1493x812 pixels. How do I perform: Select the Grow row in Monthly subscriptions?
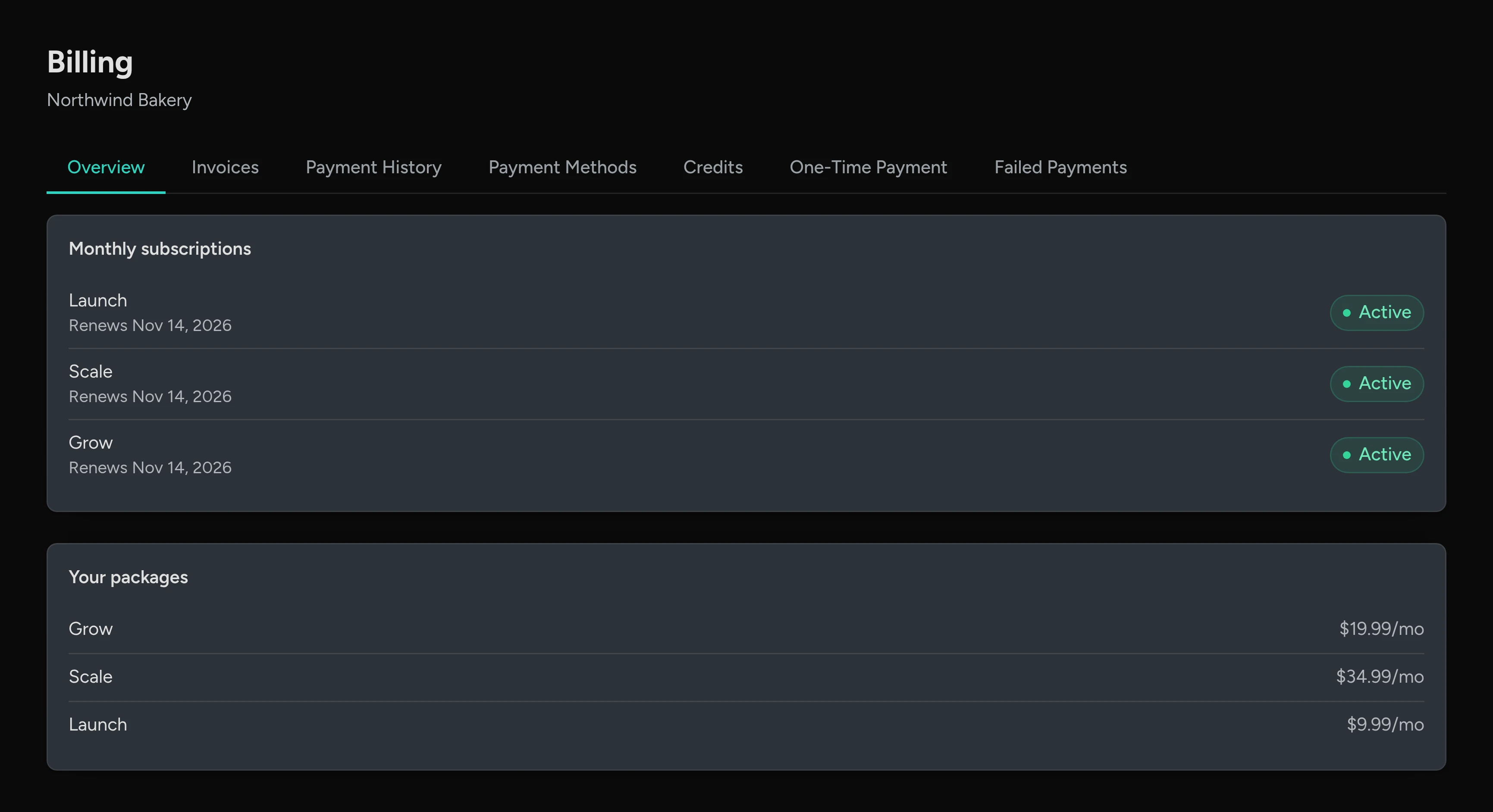click(746, 455)
